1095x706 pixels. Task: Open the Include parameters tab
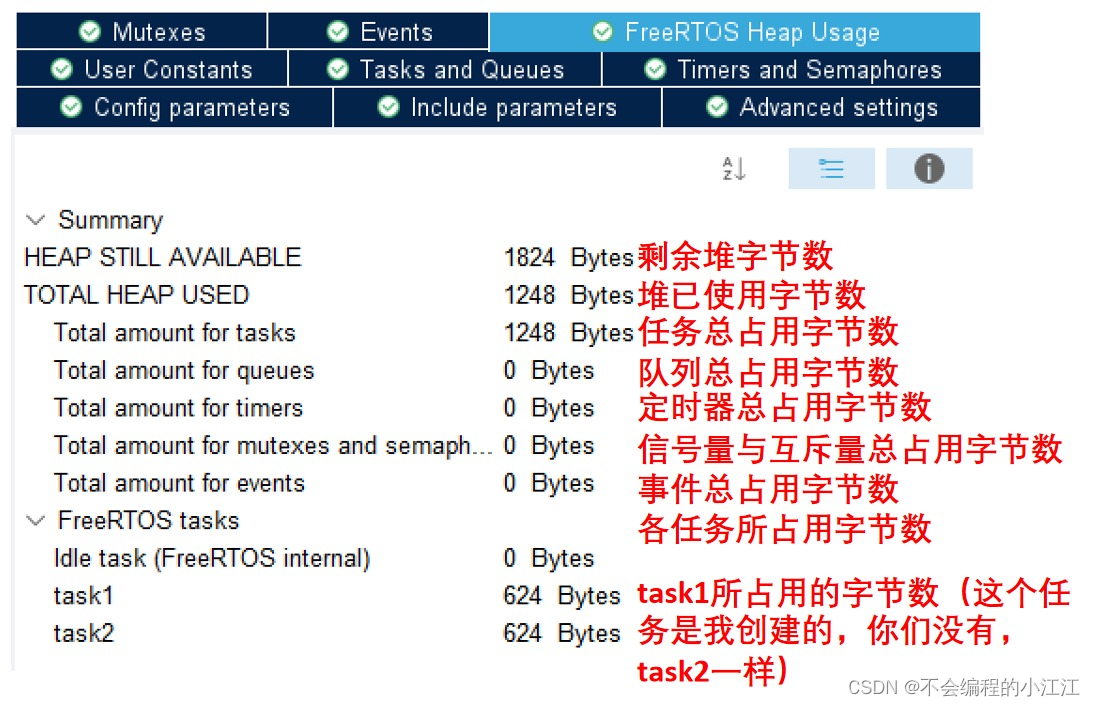[x=497, y=107]
